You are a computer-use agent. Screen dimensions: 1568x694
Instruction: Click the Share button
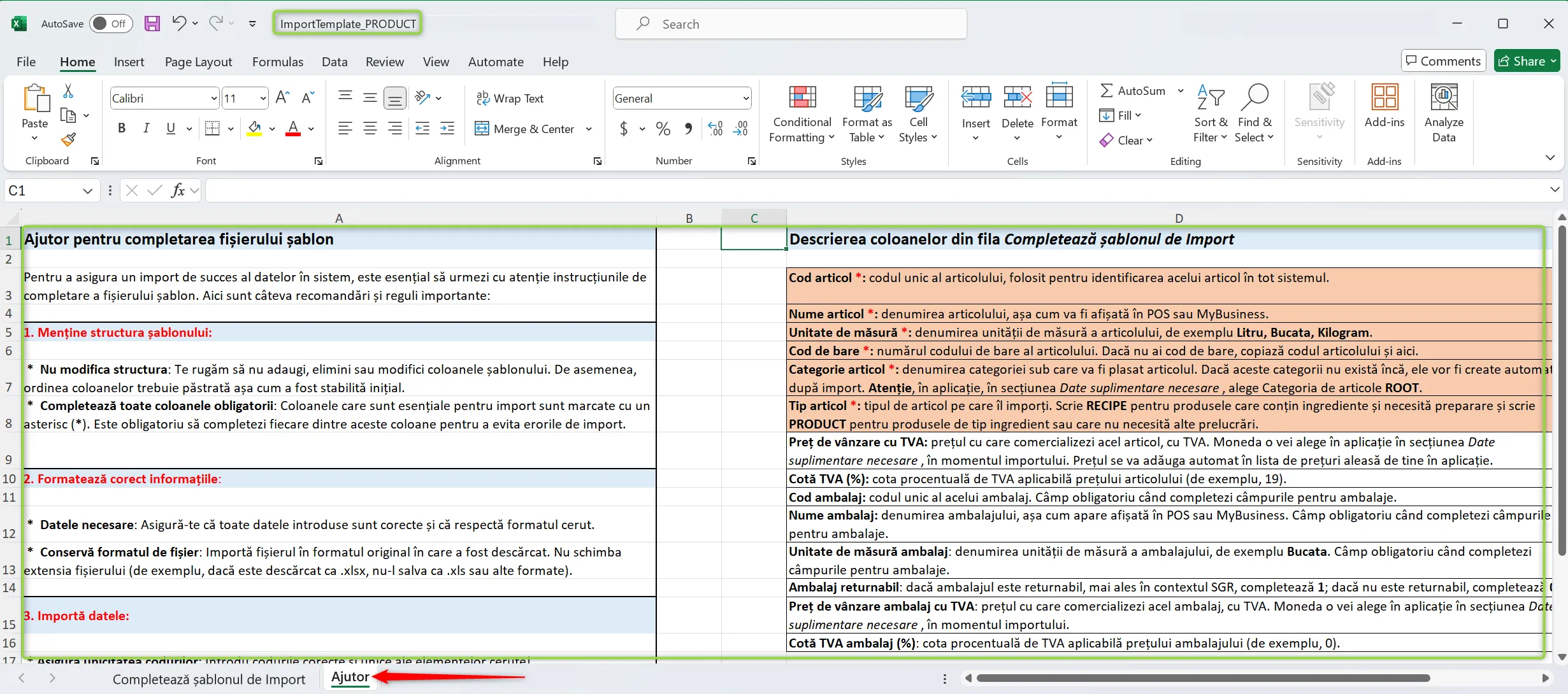pyautogui.click(x=1526, y=60)
